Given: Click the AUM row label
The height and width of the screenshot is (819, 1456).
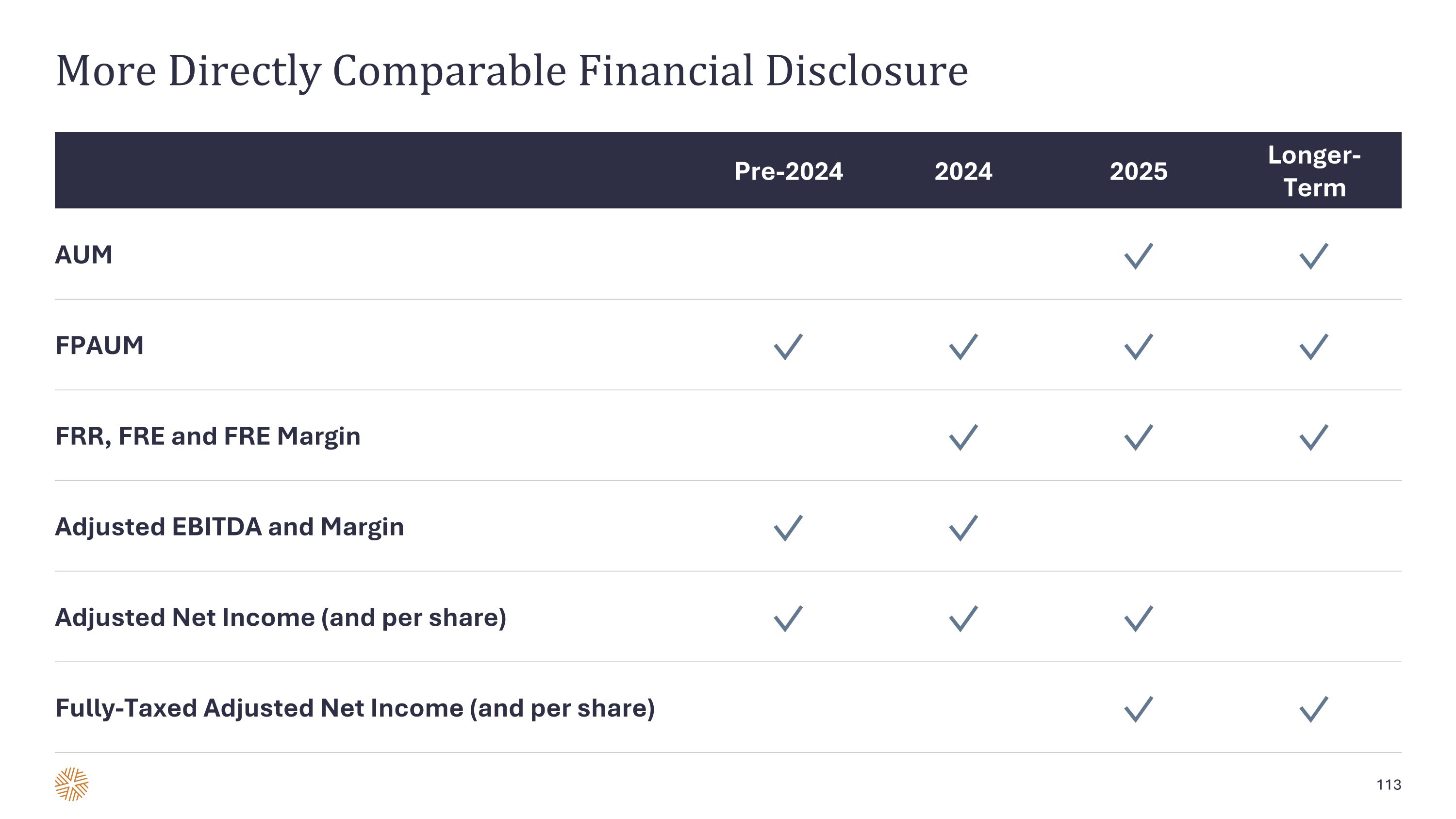Looking at the screenshot, I should click(x=83, y=255).
